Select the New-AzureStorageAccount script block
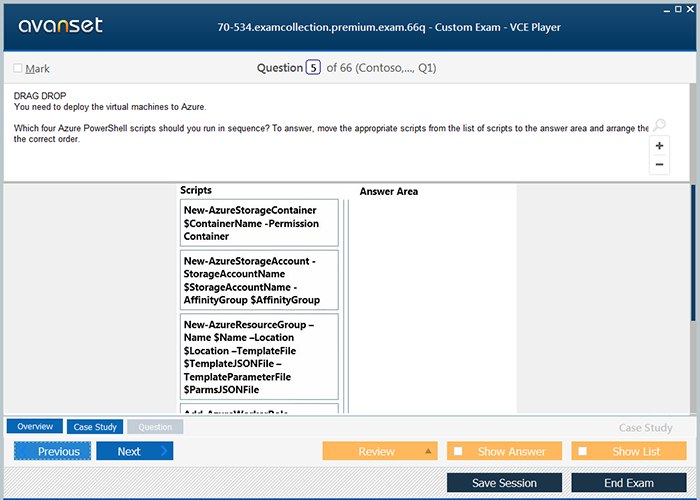Image resolution: width=700 pixels, height=500 pixels. pos(259,280)
